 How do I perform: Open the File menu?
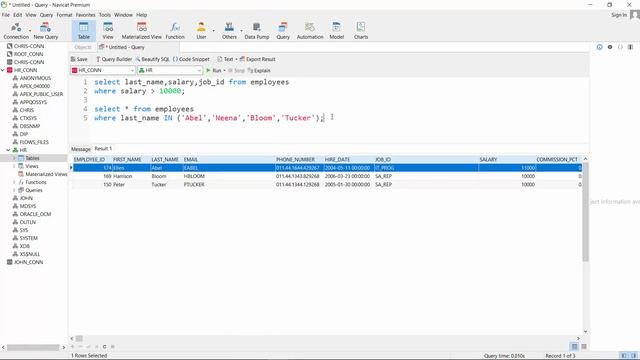(x=6, y=15)
